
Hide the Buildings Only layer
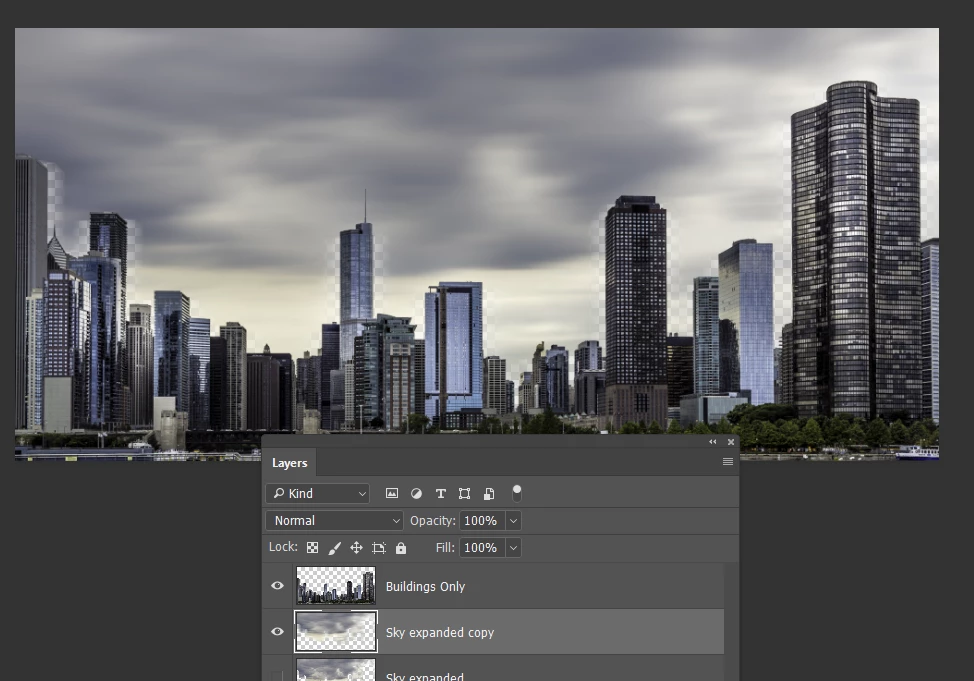coord(278,585)
